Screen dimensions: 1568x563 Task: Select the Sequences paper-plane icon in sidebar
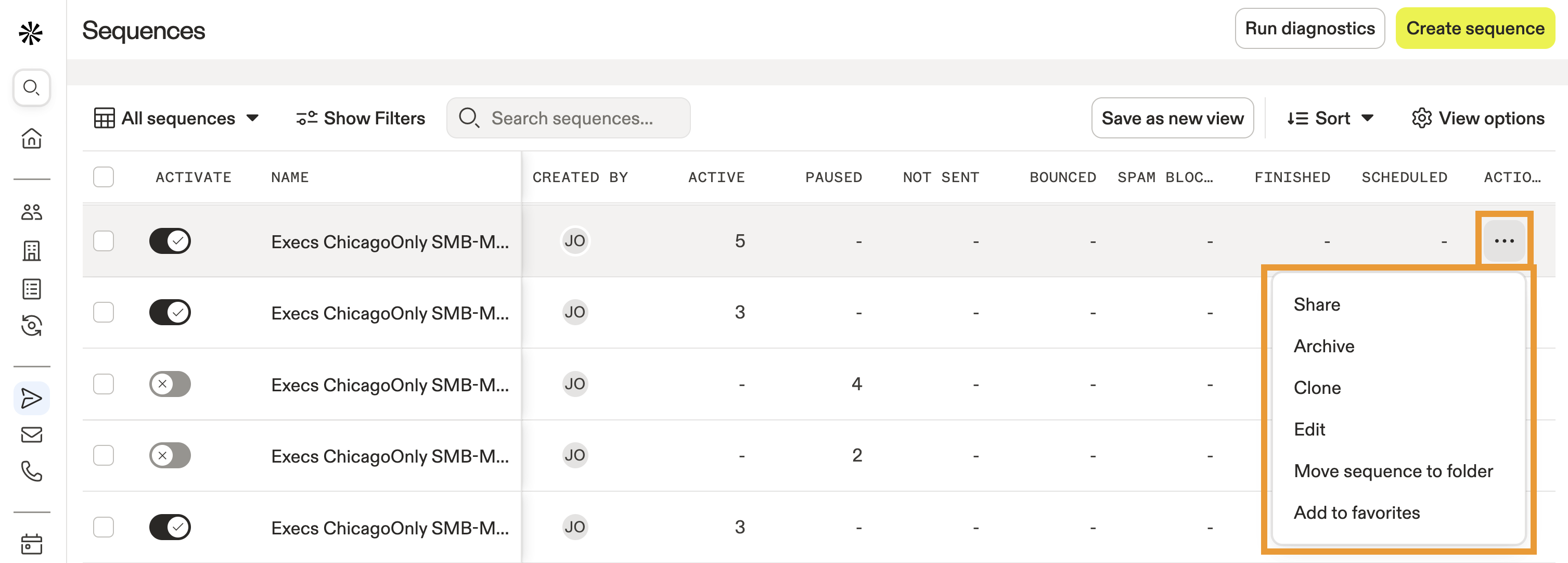31,398
